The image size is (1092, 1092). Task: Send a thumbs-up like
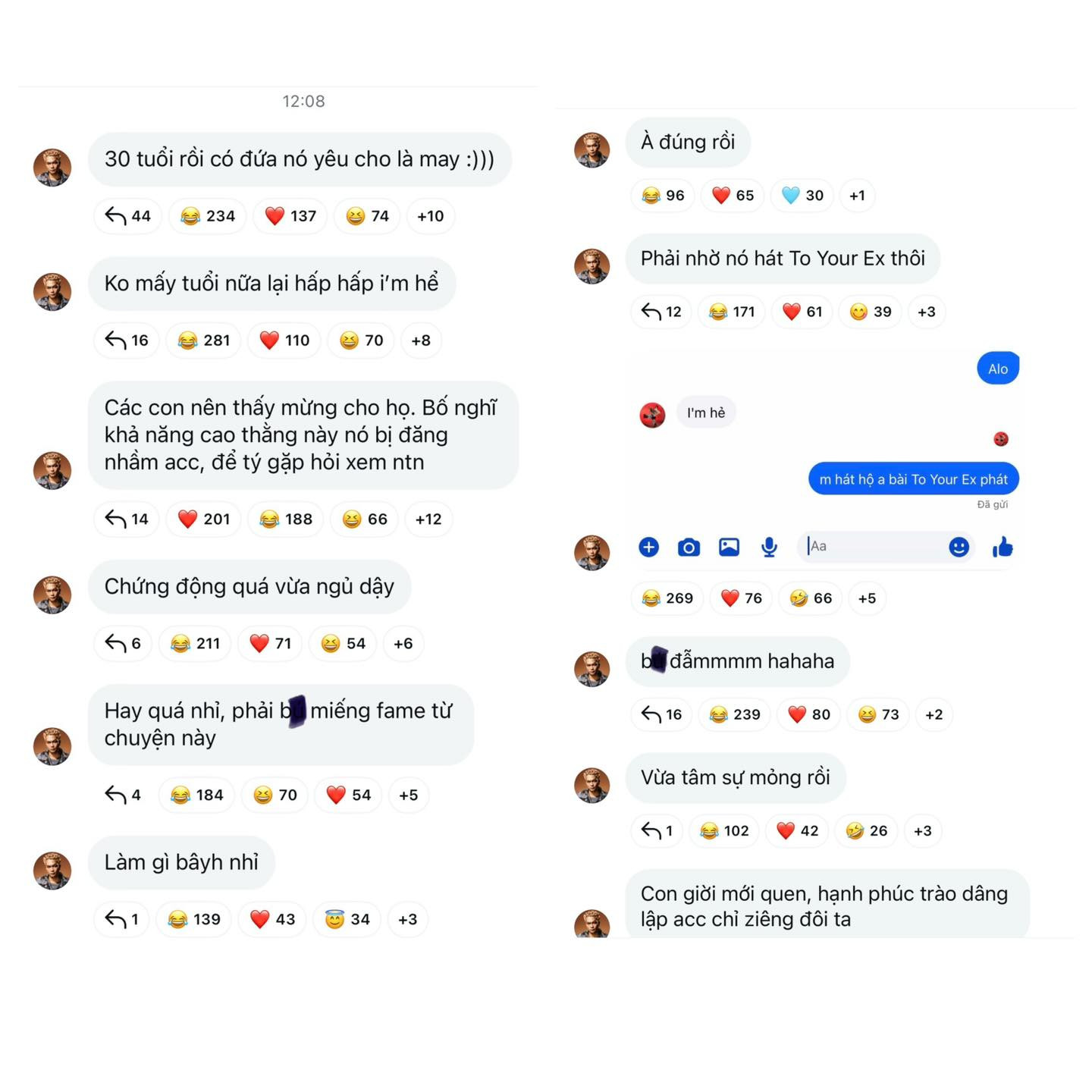point(1003,547)
